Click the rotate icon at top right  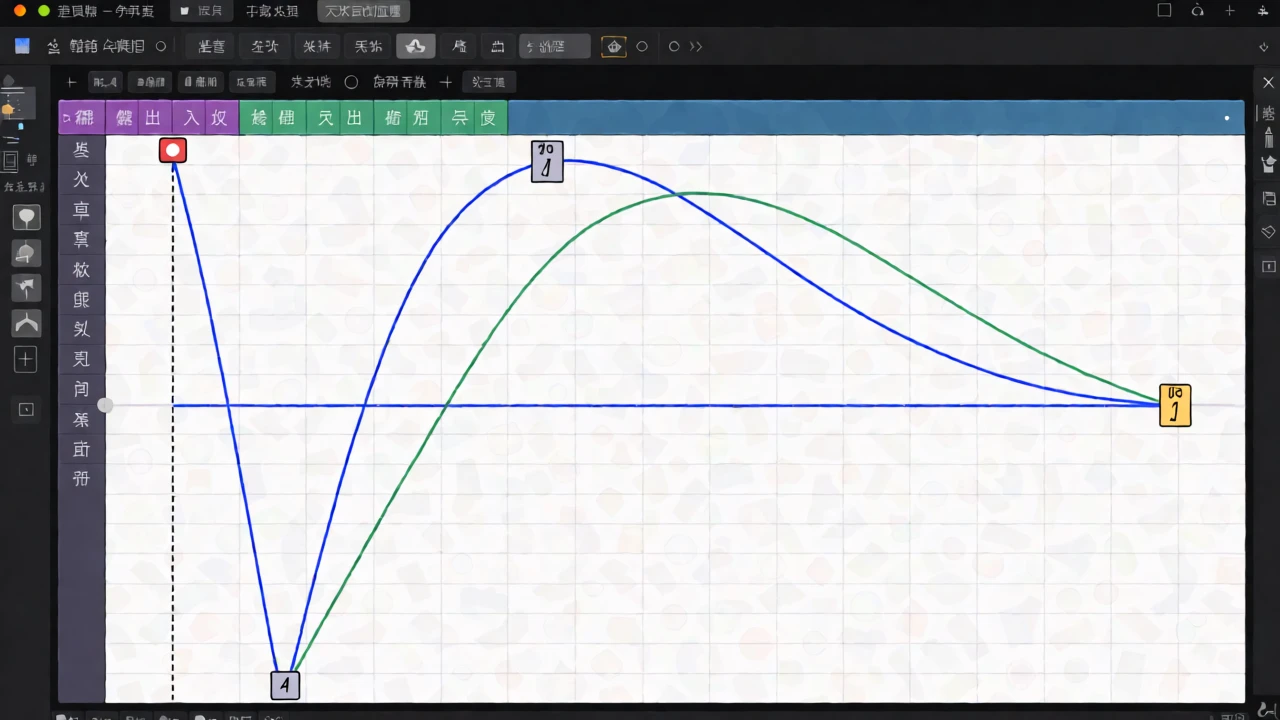coord(1198,10)
